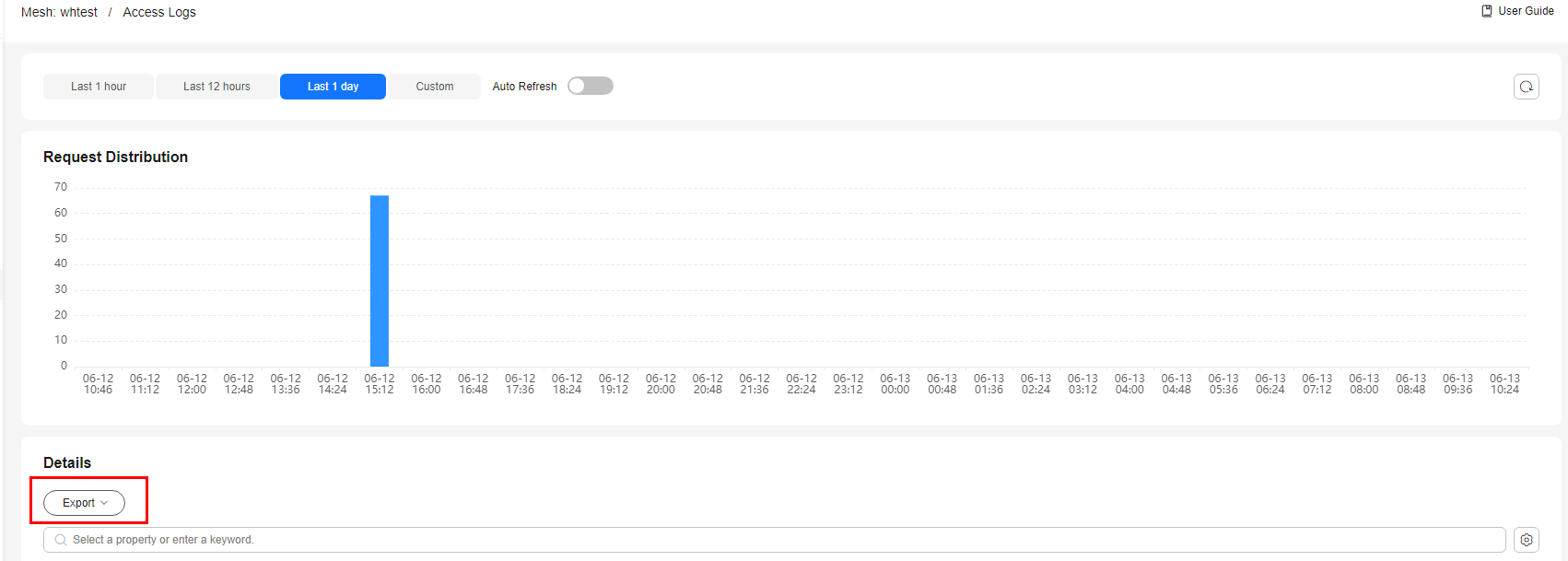Choose the Custom time range
This screenshot has height=561, width=1568.
(x=434, y=87)
